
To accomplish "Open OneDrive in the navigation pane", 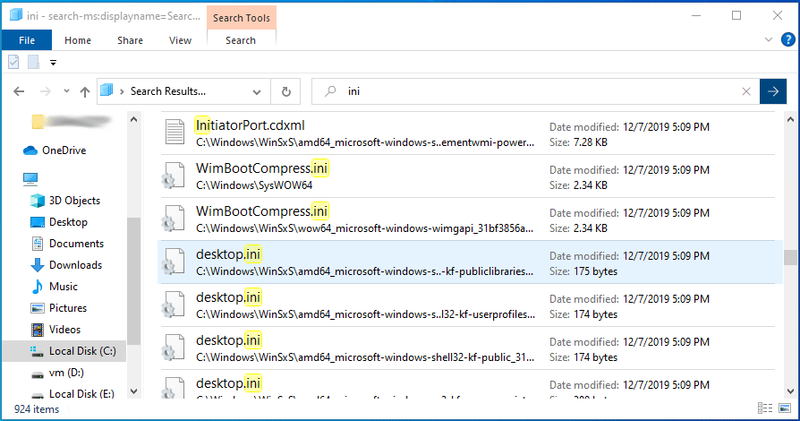I will pyautogui.click(x=64, y=151).
